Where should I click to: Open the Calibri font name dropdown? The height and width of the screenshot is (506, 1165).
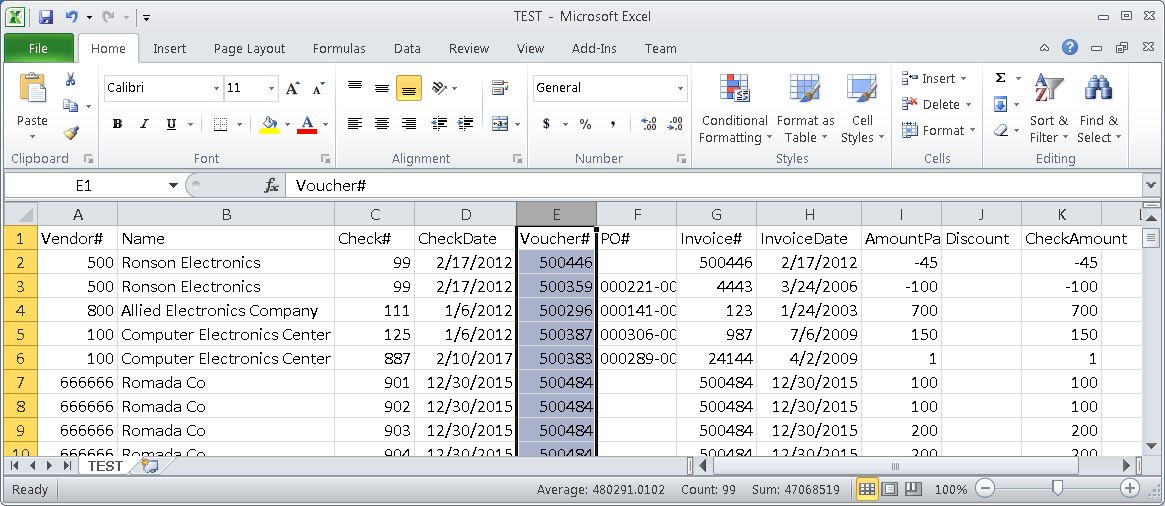[216, 88]
